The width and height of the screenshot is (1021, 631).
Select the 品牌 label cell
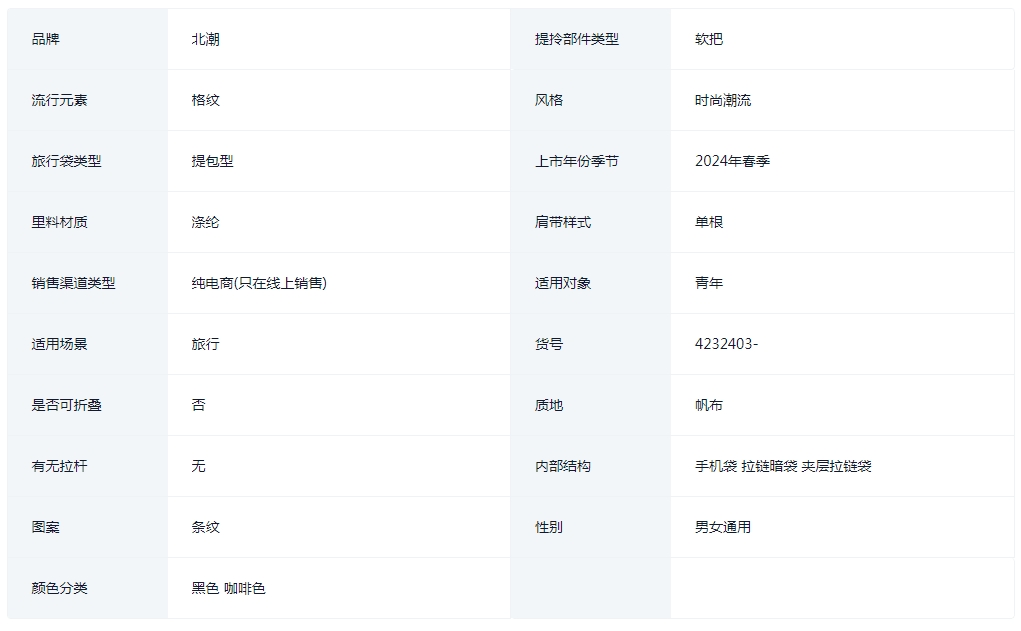pyautogui.click(x=87, y=39)
